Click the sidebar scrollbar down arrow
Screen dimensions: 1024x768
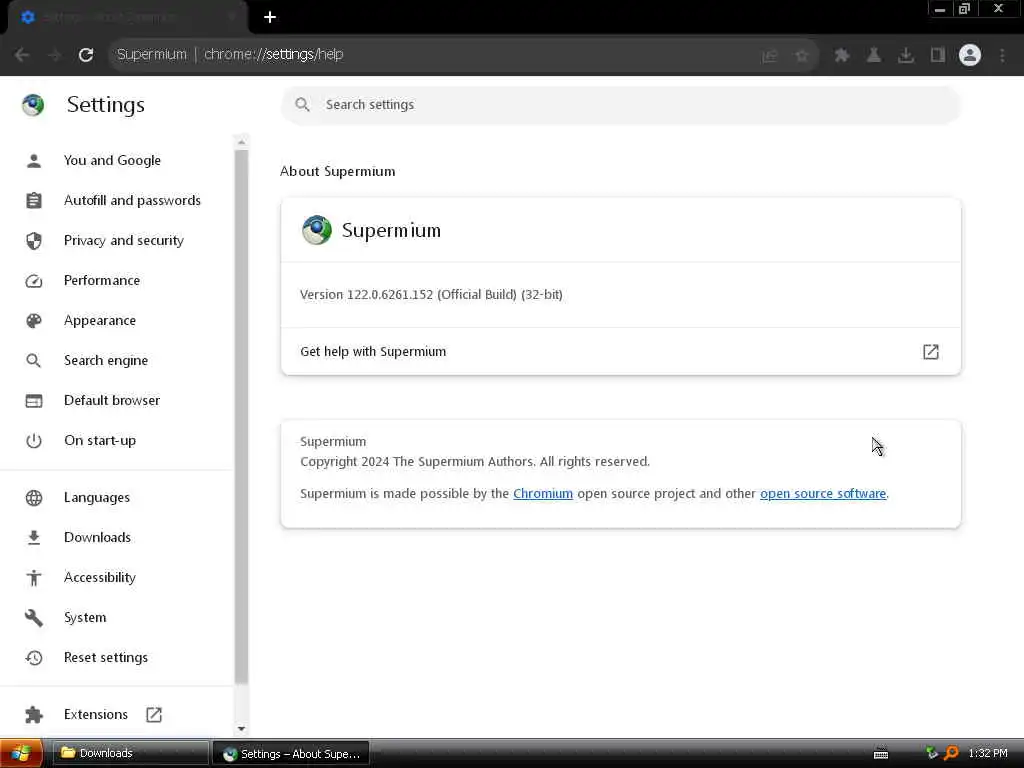coord(242,728)
